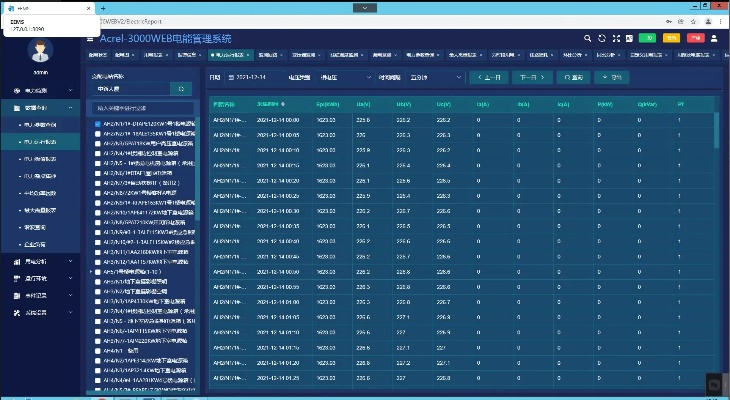
Task: Switch to the first tab in page tab bar
Action: tap(98, 55)
